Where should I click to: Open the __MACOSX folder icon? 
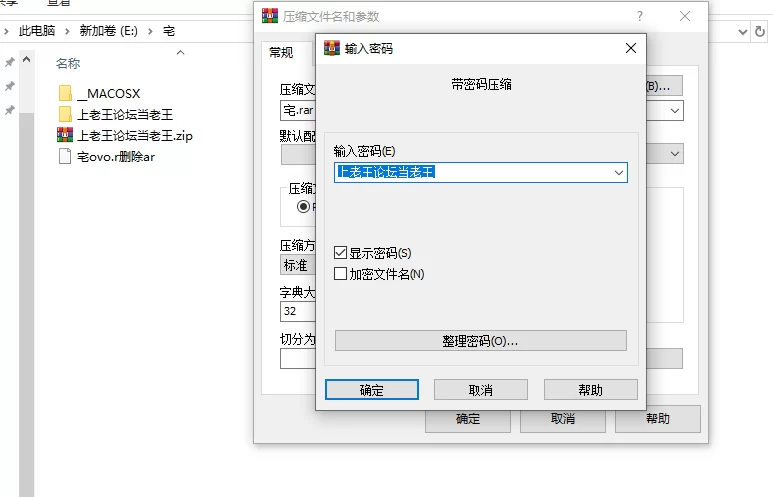tap(65, 93)
